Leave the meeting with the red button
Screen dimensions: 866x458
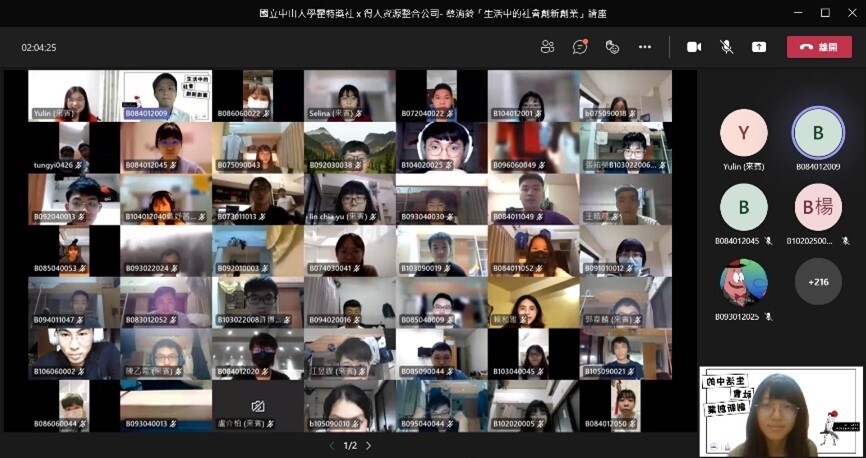tap(819, 47)
